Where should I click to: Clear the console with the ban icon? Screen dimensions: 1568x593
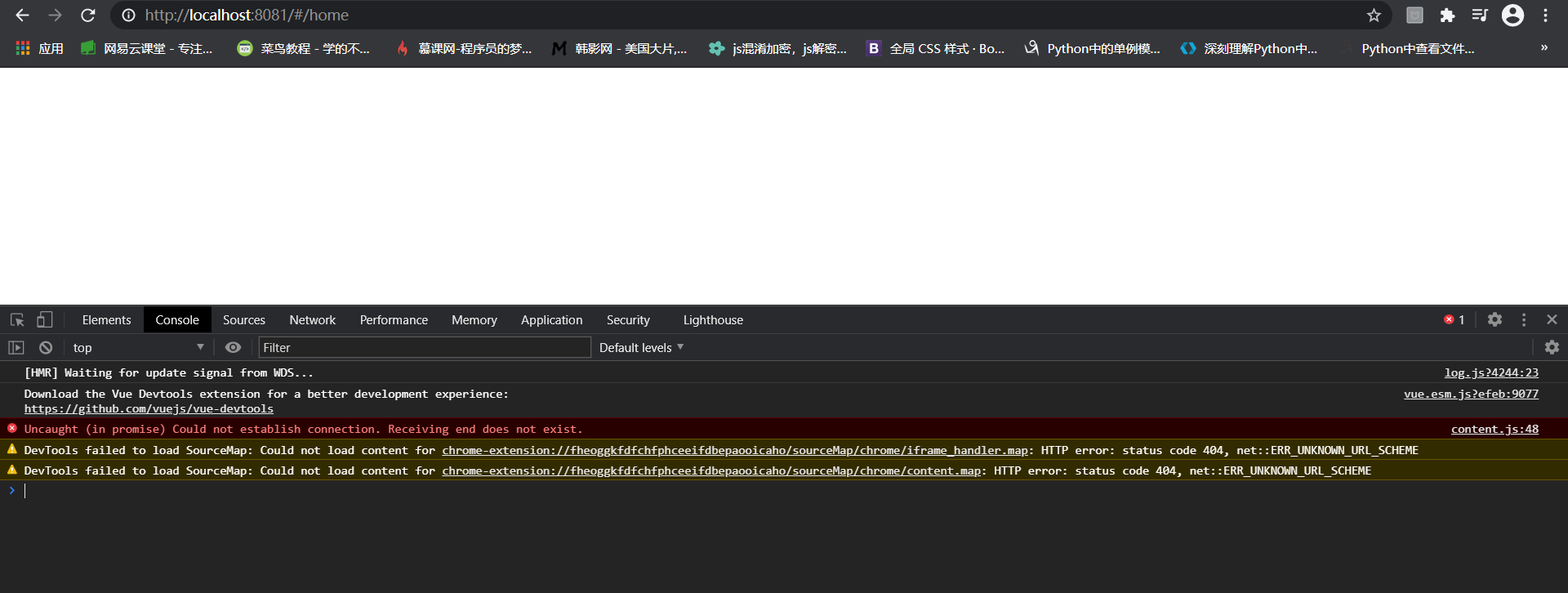[x=46, y=347]
